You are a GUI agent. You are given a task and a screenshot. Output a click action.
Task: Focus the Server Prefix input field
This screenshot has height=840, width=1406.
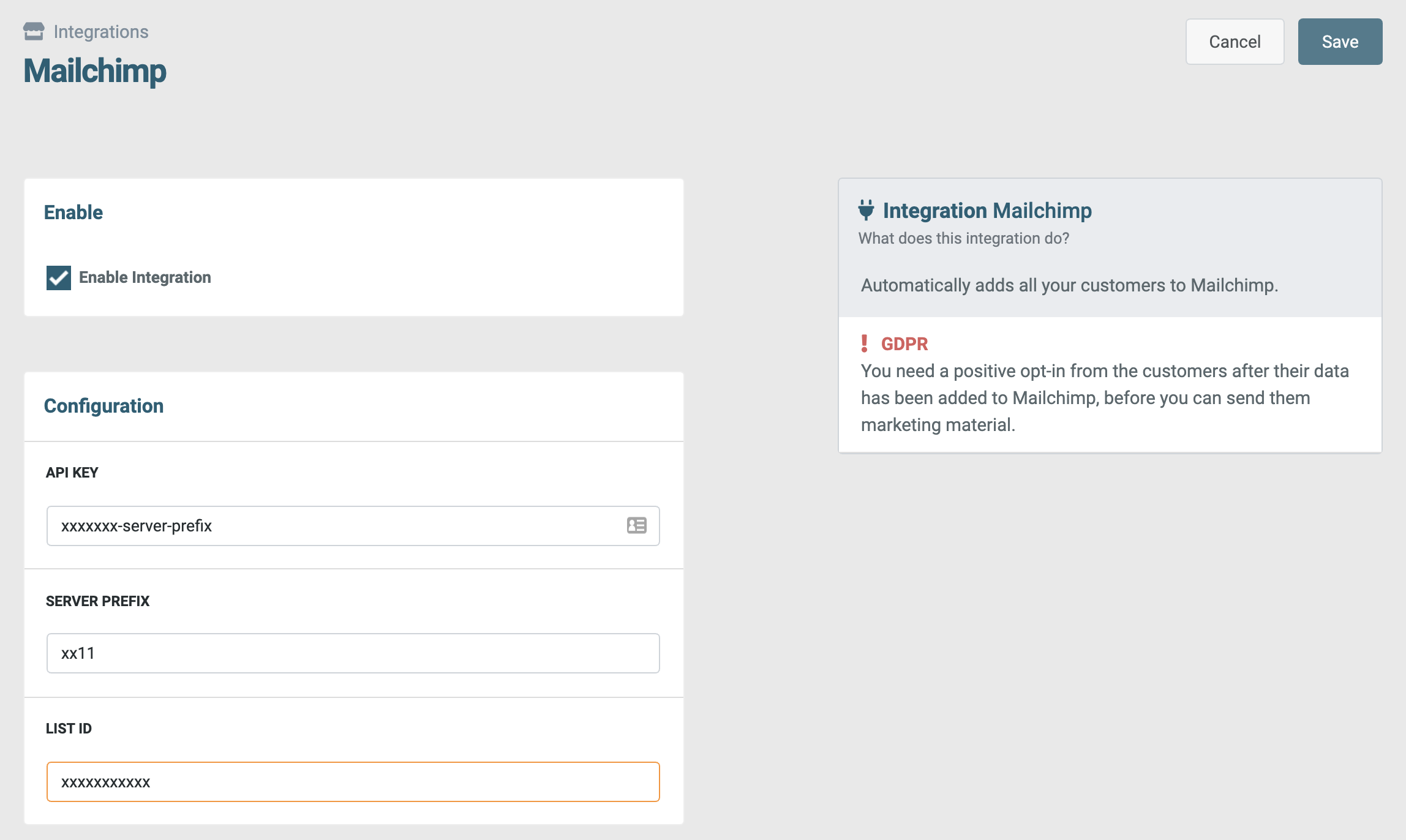click(353, 653)
